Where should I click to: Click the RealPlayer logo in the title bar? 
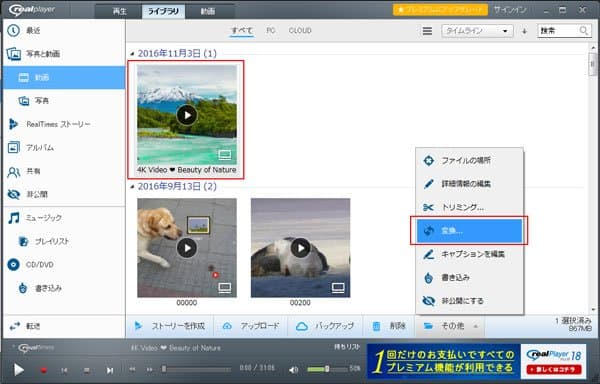click(31, 10)
